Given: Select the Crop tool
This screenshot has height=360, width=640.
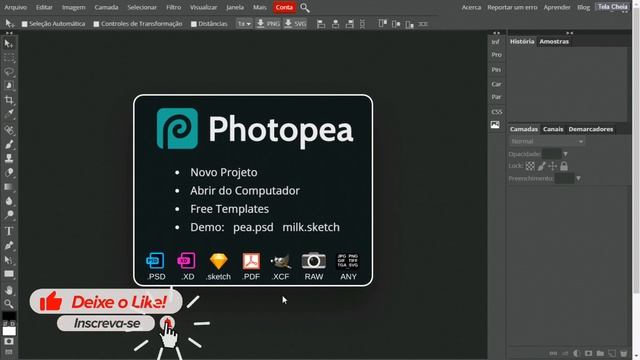Looking at the screenshot, I should [x=9, y=100].
